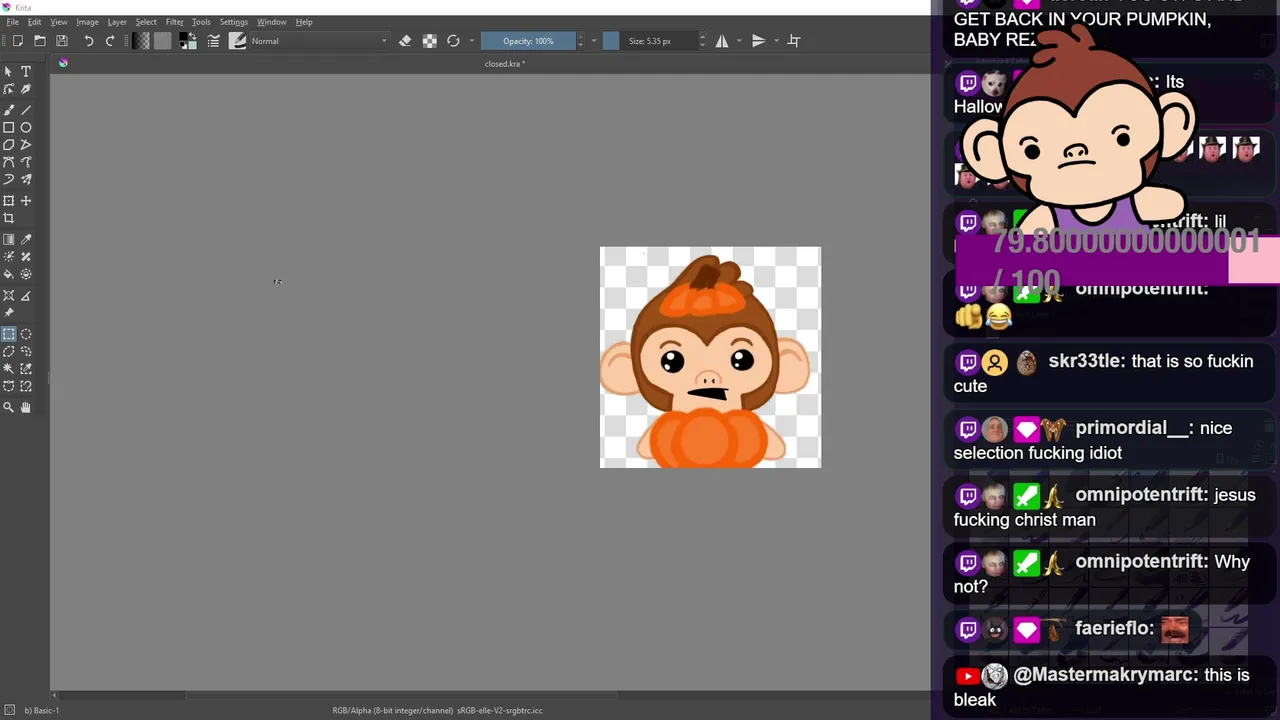Expand the horizontal mirror options arrow

click(x=739, y=41)
